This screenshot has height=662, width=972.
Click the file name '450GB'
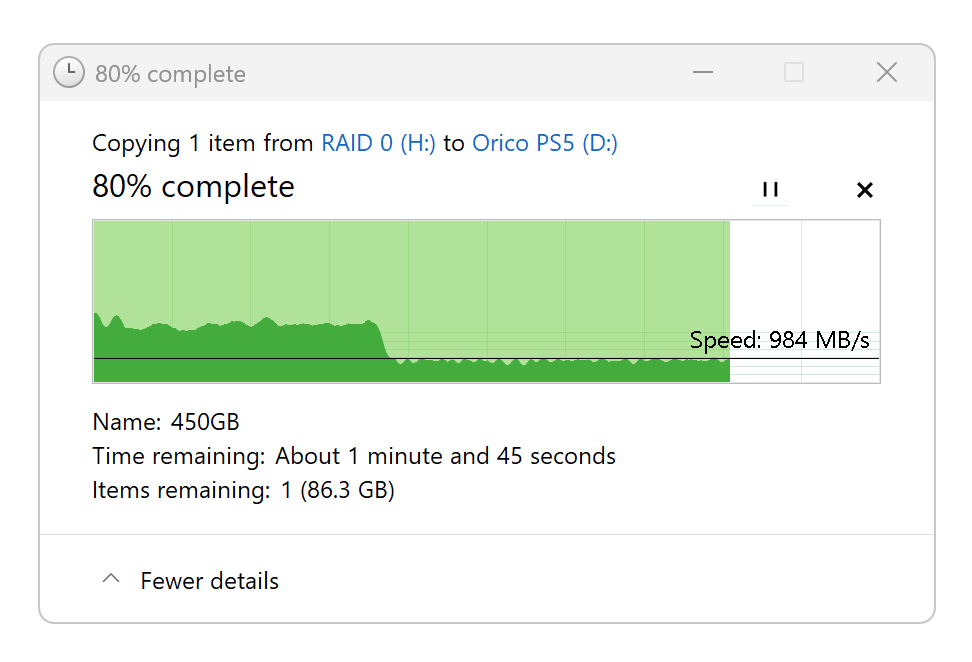[206, 422]
